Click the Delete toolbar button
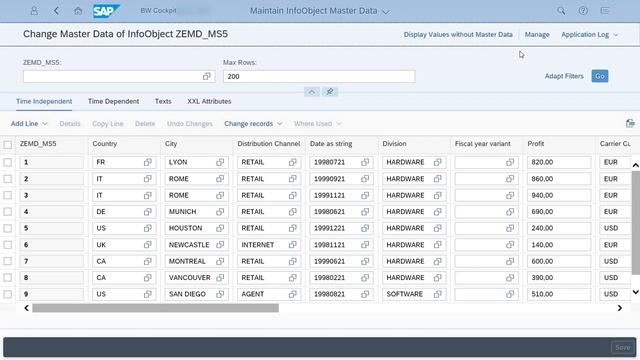640x360 pixels. tap(145, 123)
